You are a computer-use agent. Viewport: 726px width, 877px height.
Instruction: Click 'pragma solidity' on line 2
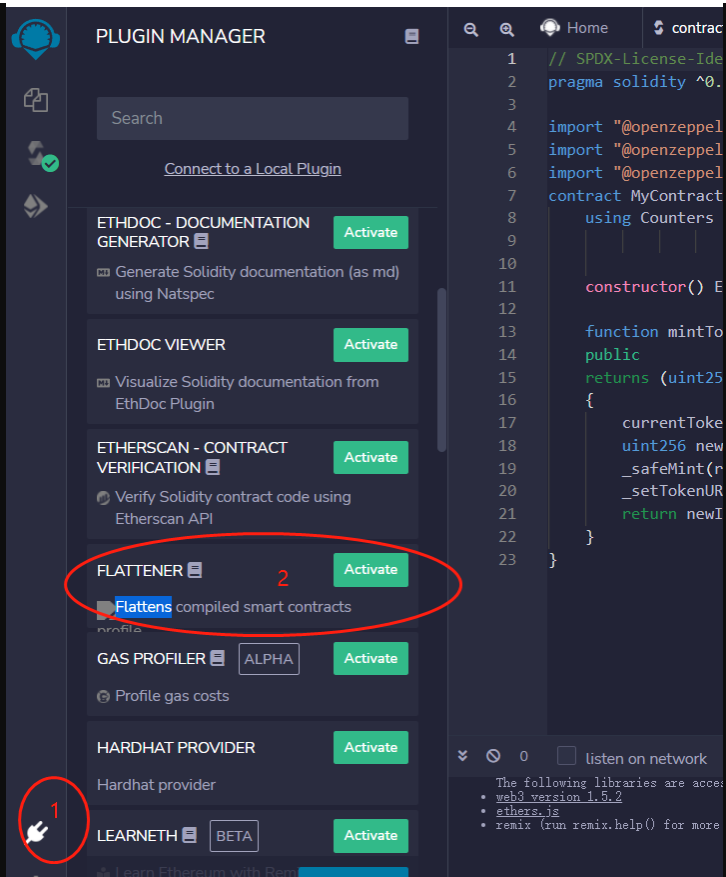(617, 82)
